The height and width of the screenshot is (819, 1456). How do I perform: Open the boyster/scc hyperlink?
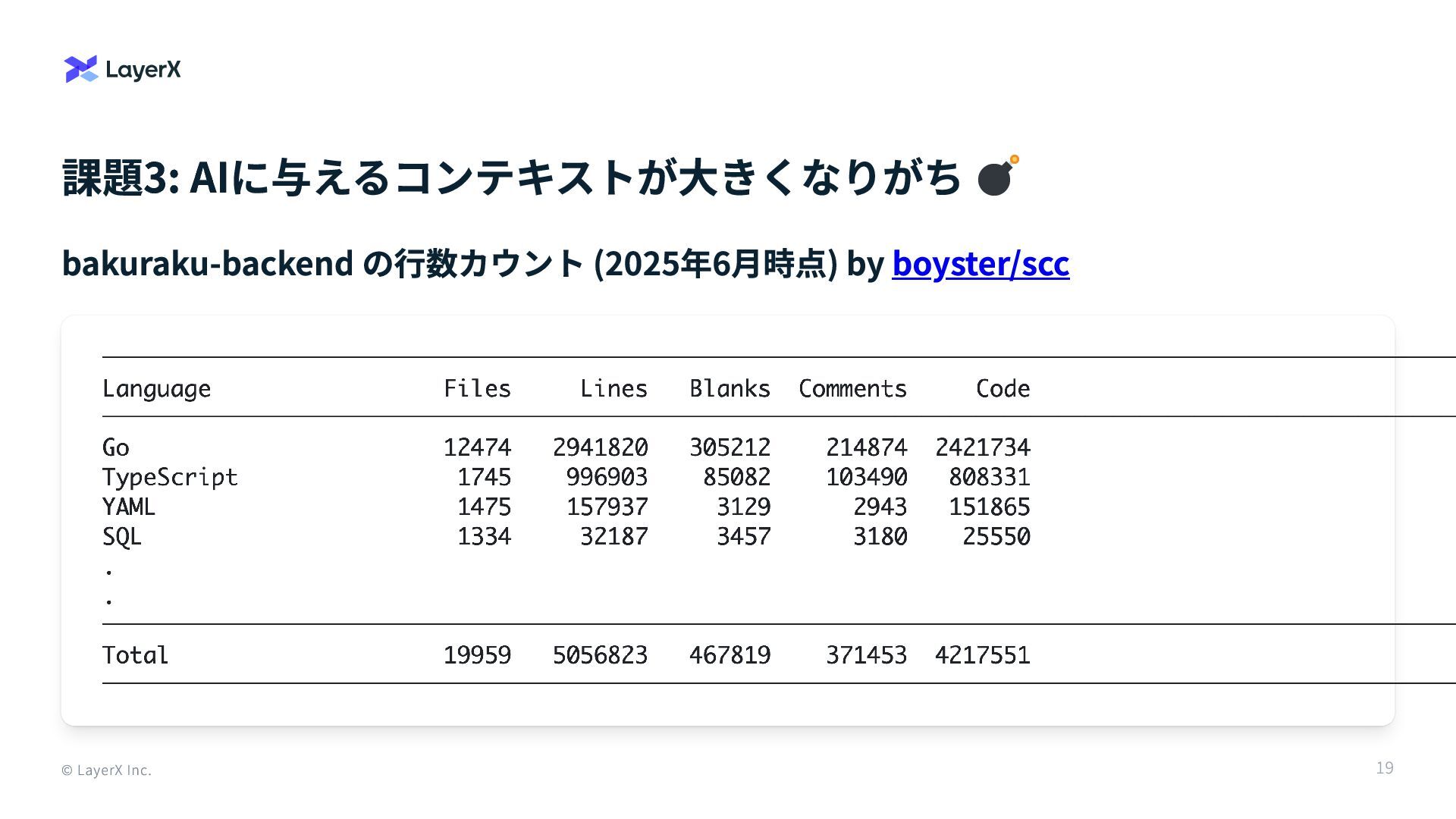[980, 263]
